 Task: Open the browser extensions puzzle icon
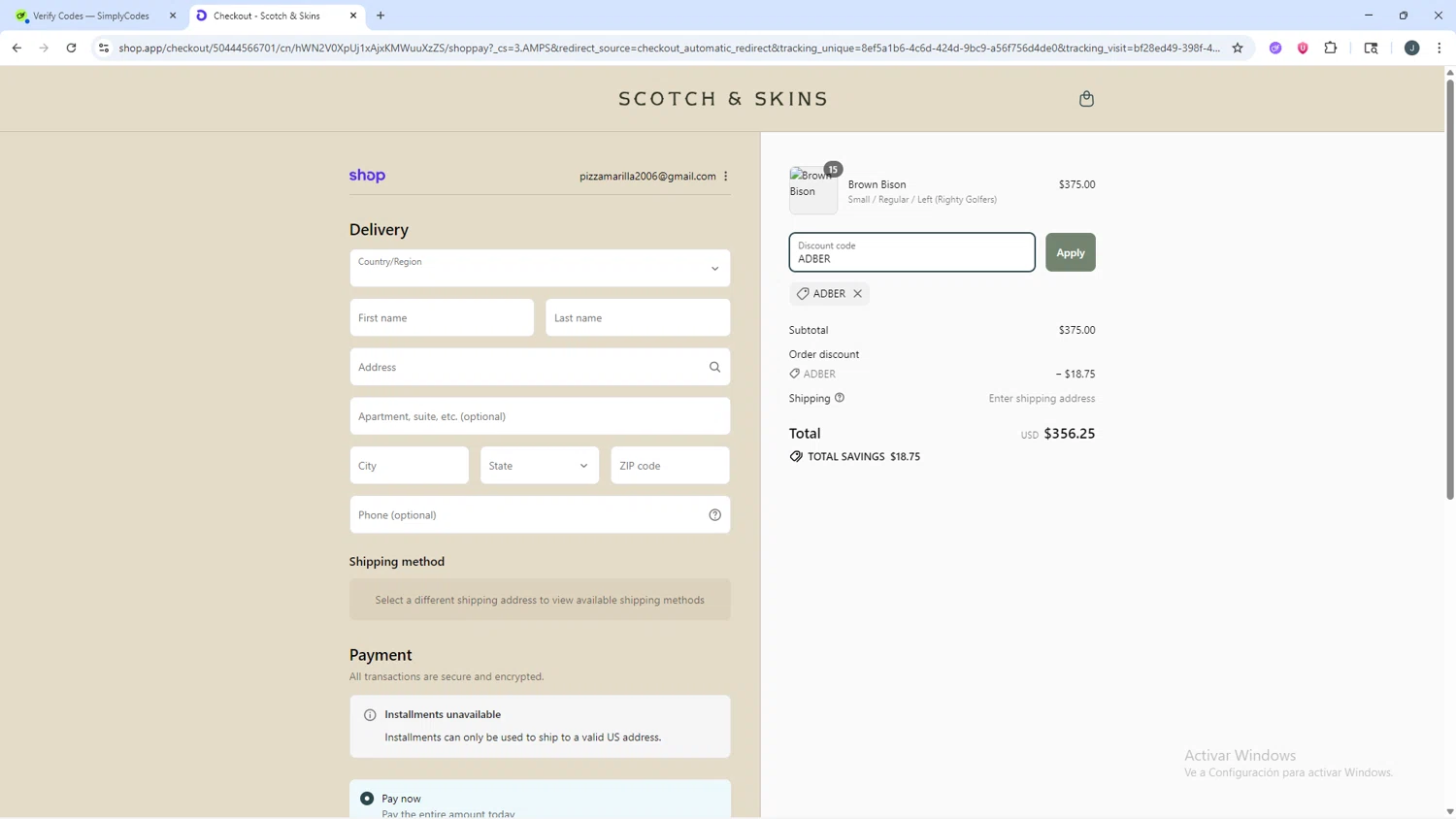pos(1331,48)
